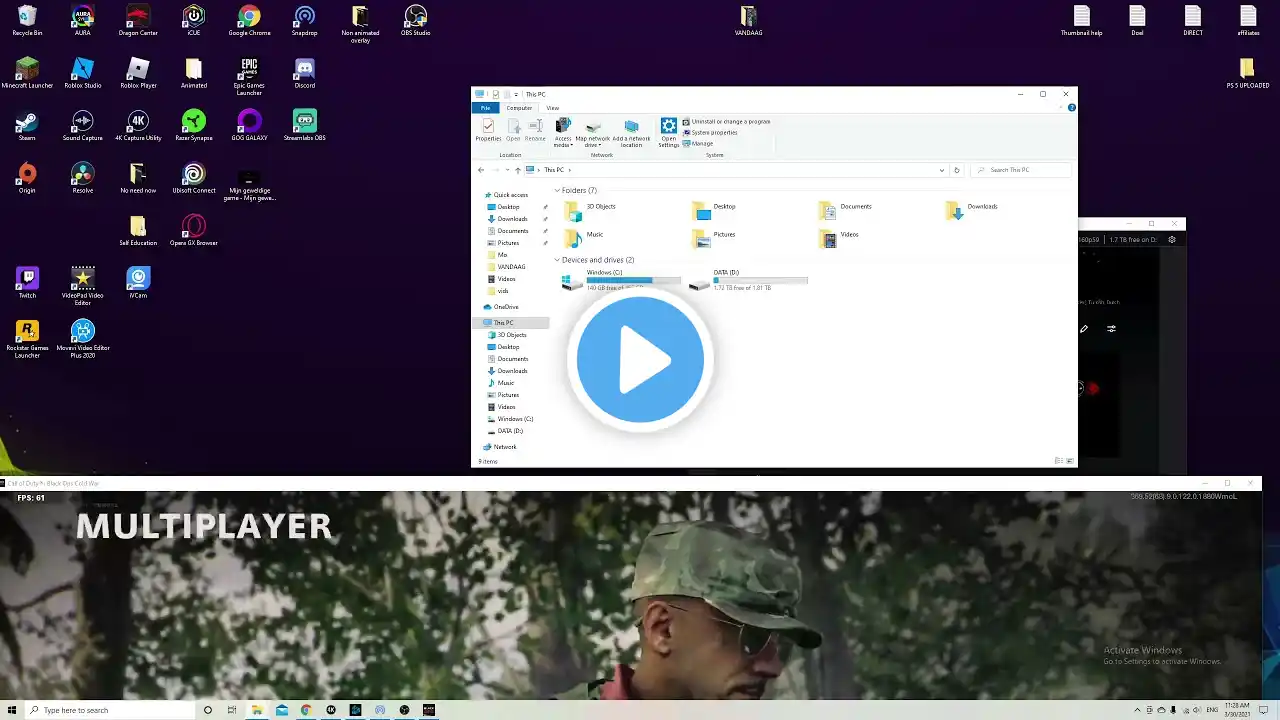Click the taskbar clock showing 11:28 AM
This screenshot has width=1280, height=720.
[x=1237, y=710]
